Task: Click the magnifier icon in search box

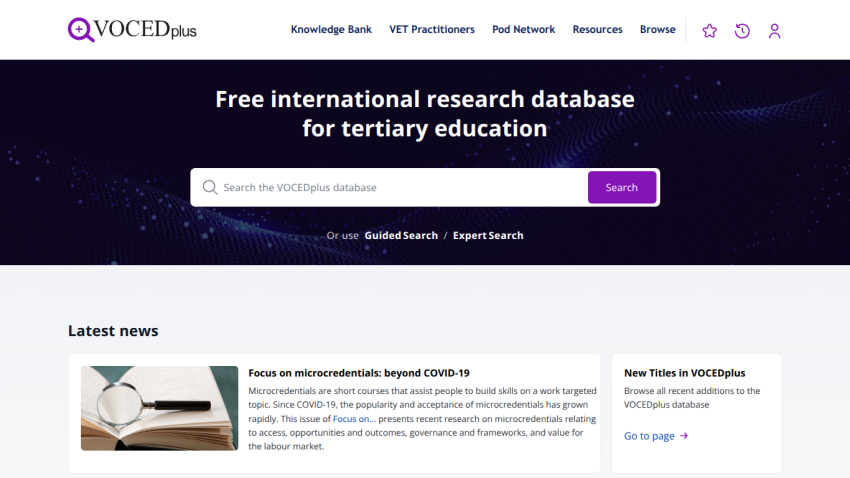Action: (210, 187)
